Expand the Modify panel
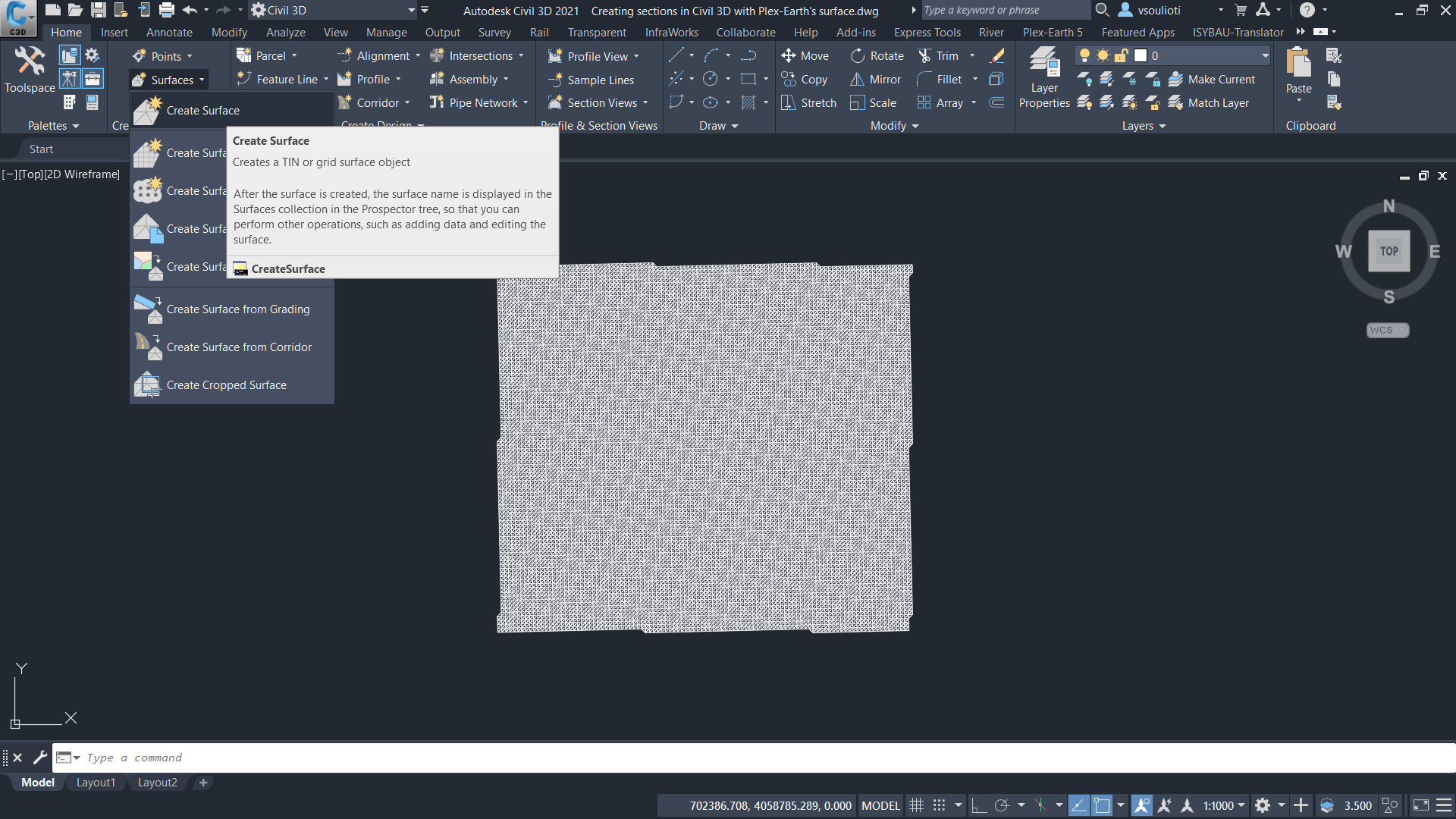Screen dimensions: 1456x819 [x=894, y=126]
